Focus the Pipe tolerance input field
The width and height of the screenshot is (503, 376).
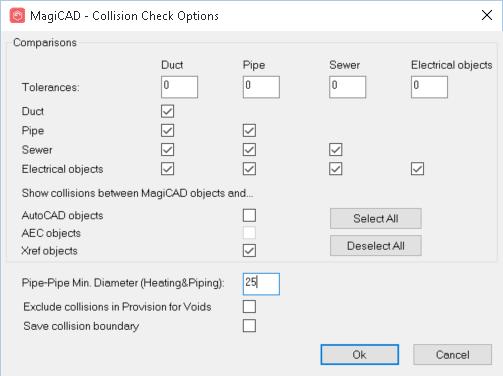[x=261, y=87]
